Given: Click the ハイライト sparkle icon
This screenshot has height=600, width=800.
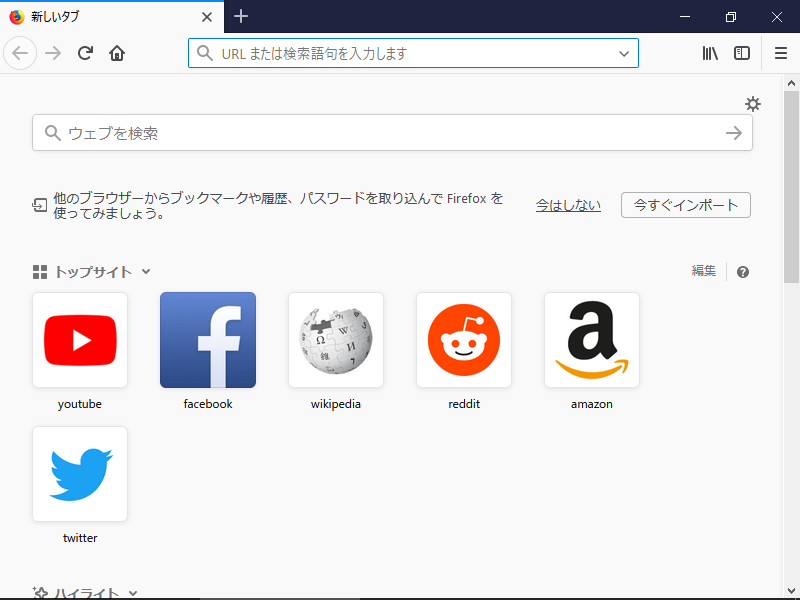Looking at the screenshot, I should coord(40,593).
